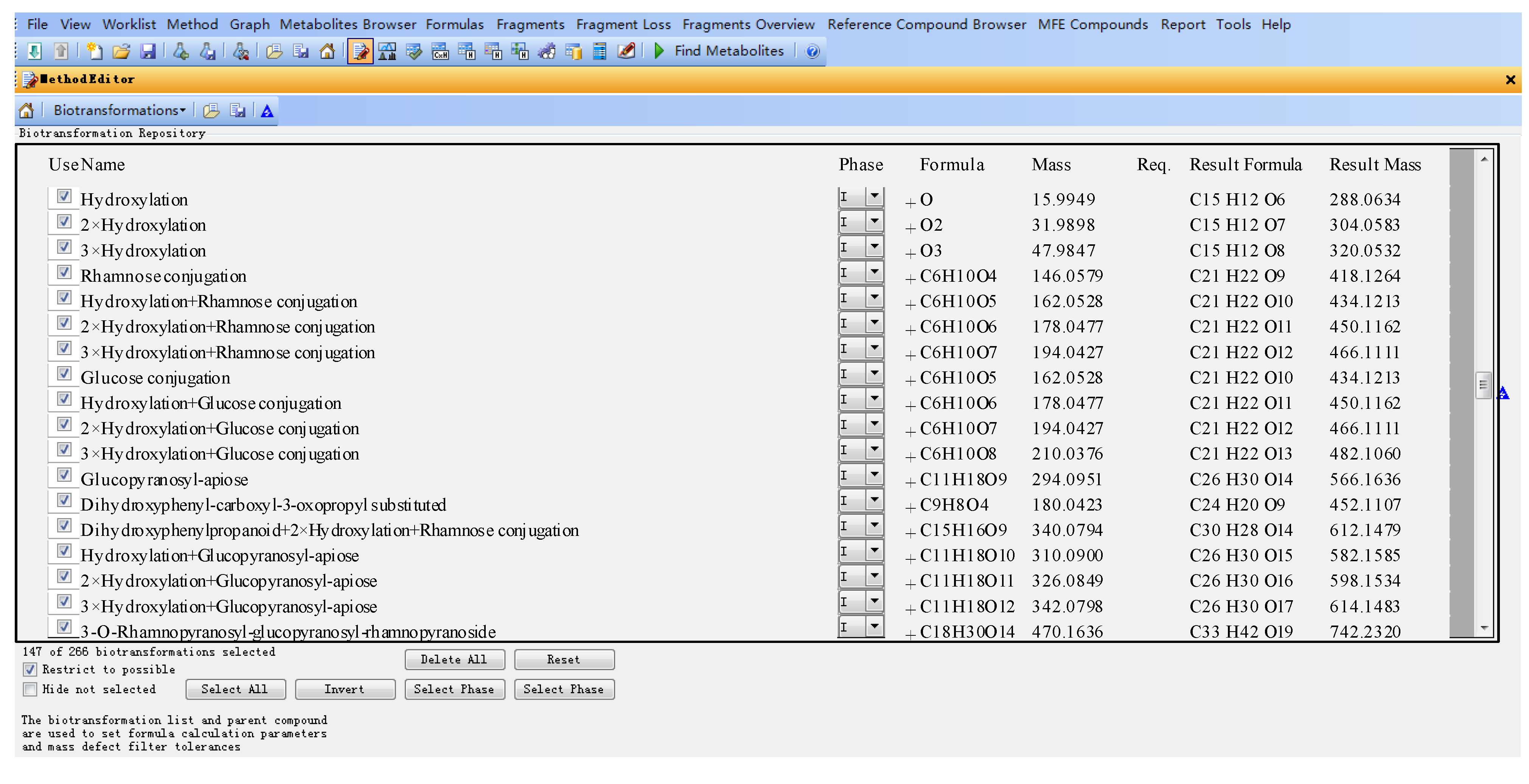Click the green download arrow icon
Viewport: 1529px width, 784px height.
point(35,52)
